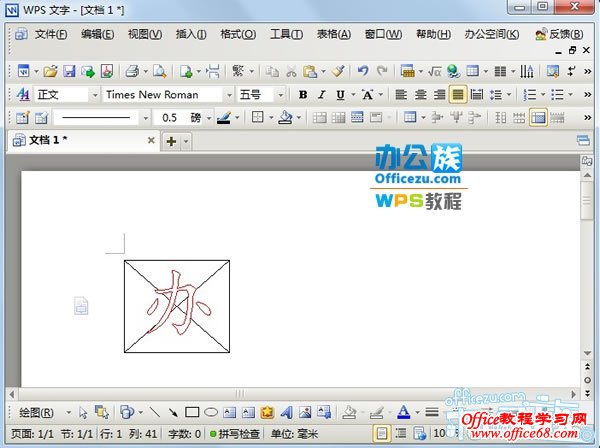
Task: Click the border color pen swatch
Action: (224, 118)
